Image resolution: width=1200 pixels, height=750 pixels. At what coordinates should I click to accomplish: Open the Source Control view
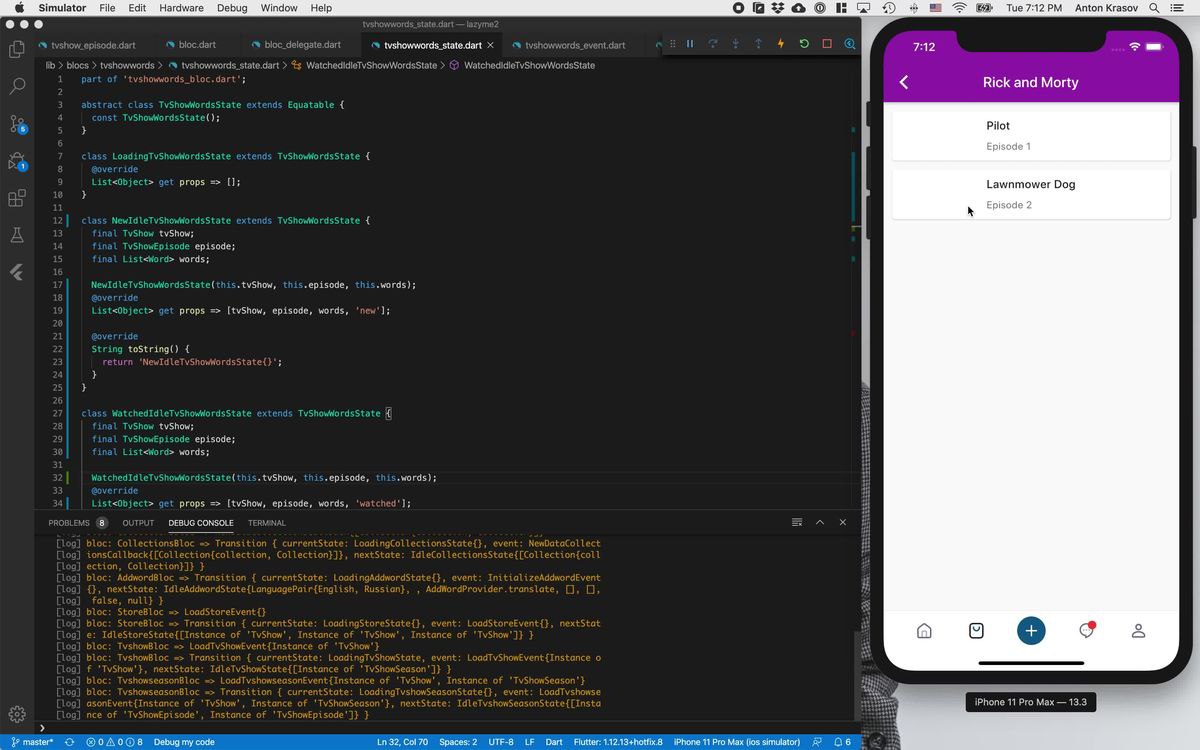(17, 124)
